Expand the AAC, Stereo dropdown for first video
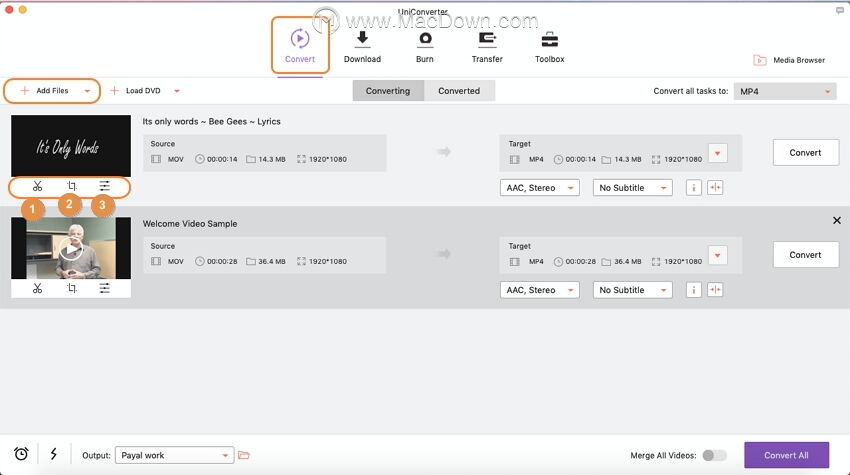This screenshot has height=475, width=850. 539,188
